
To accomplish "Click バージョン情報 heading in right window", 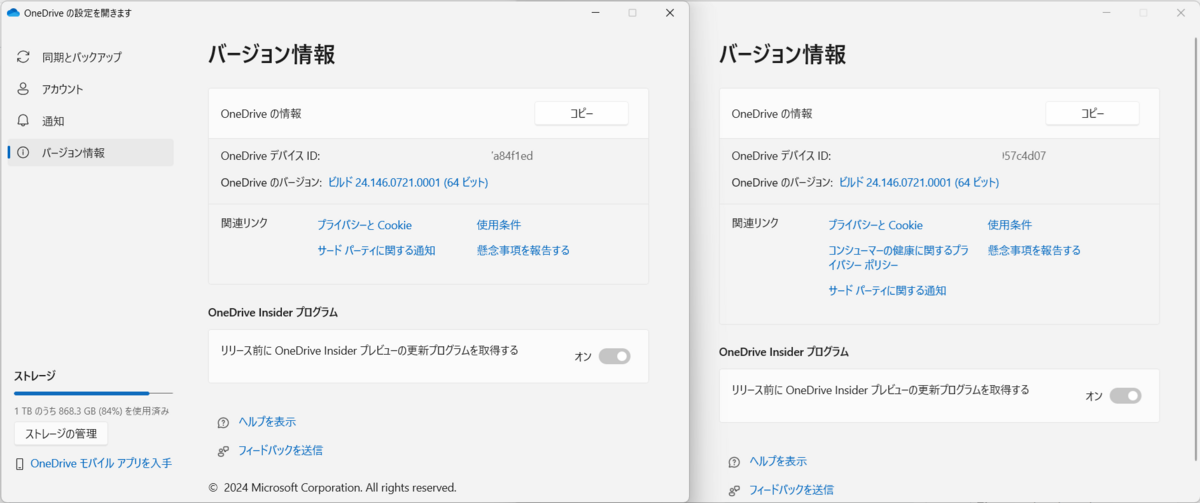I will tap(782, 55).
